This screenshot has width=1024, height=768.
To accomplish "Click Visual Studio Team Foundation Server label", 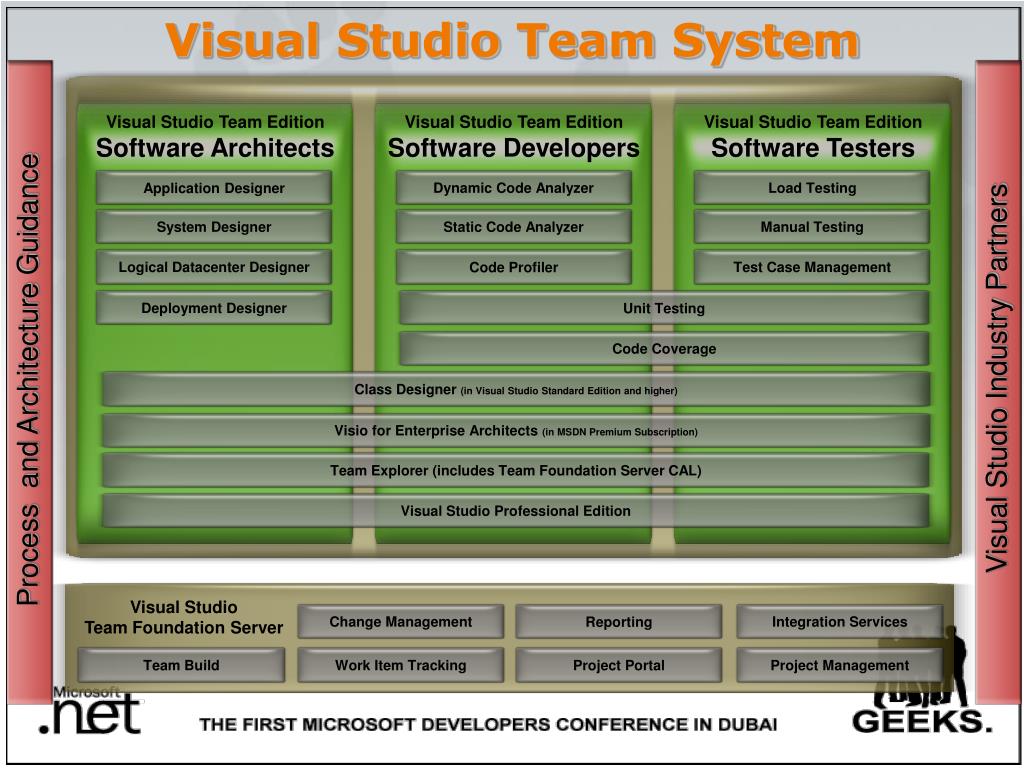I will click(x=184, y=617).
